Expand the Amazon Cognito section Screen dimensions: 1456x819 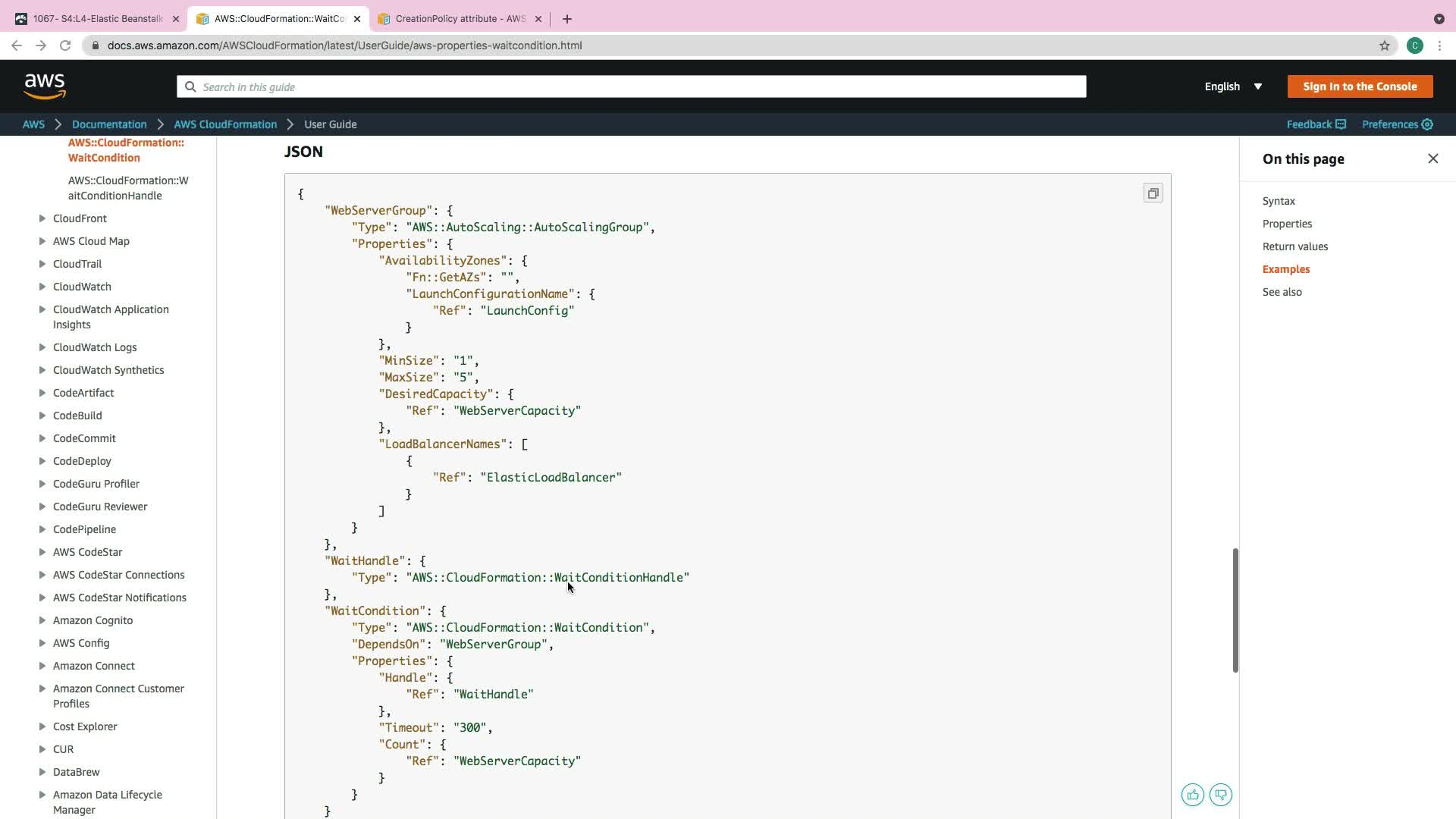42,620
